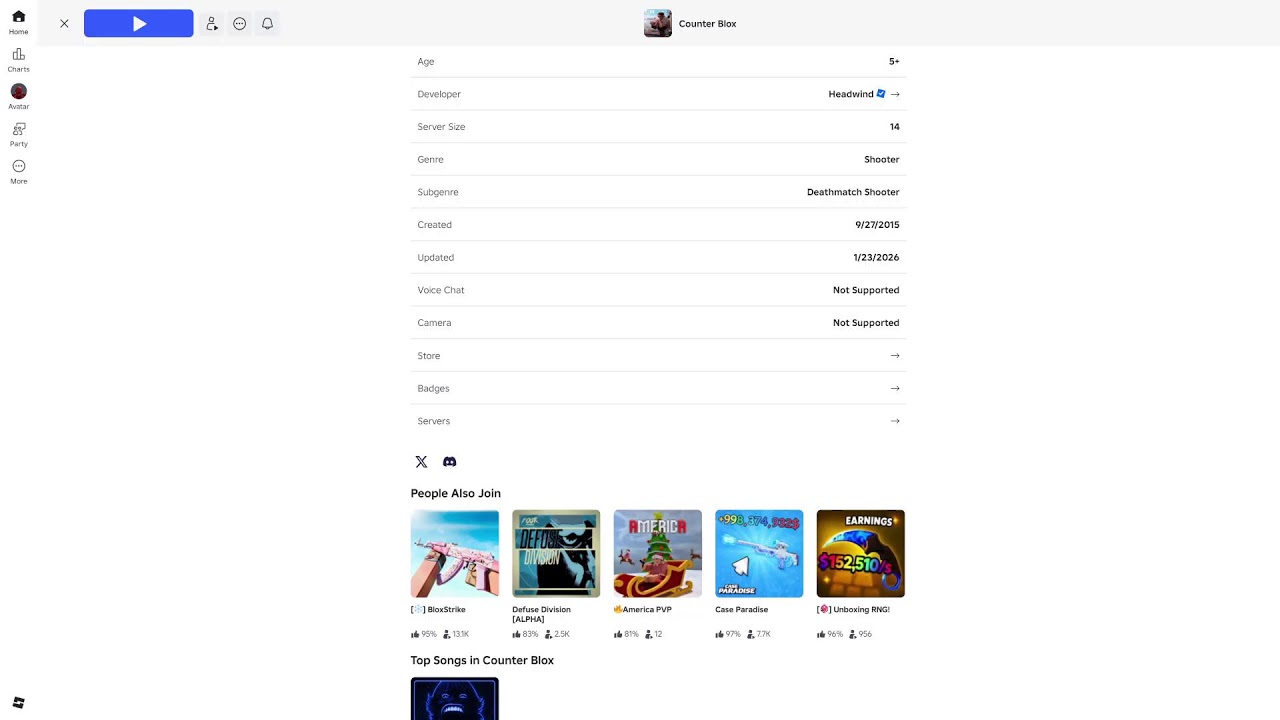
Task: Click the Unboxing RNG! game title
Action: click(x=853, y=609)
